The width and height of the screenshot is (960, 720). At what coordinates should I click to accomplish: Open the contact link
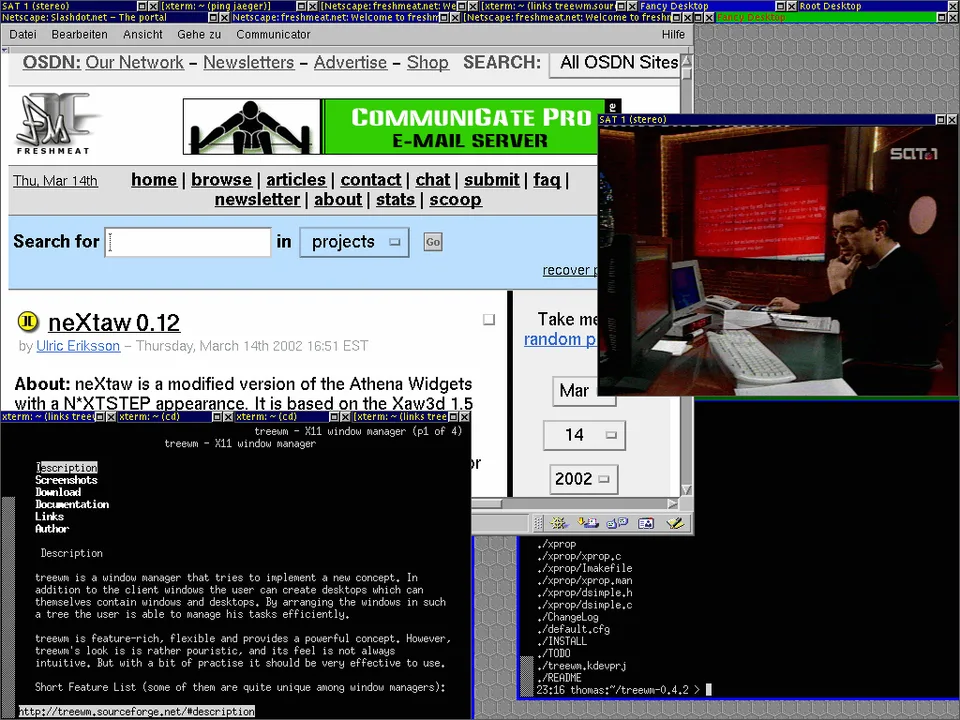pos(371,180)
